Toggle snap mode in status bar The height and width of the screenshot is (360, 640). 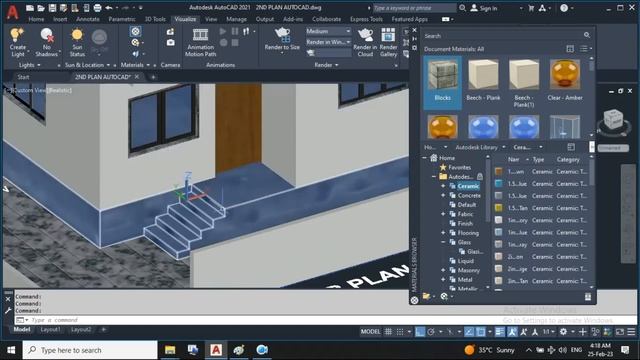coord(400,332)
